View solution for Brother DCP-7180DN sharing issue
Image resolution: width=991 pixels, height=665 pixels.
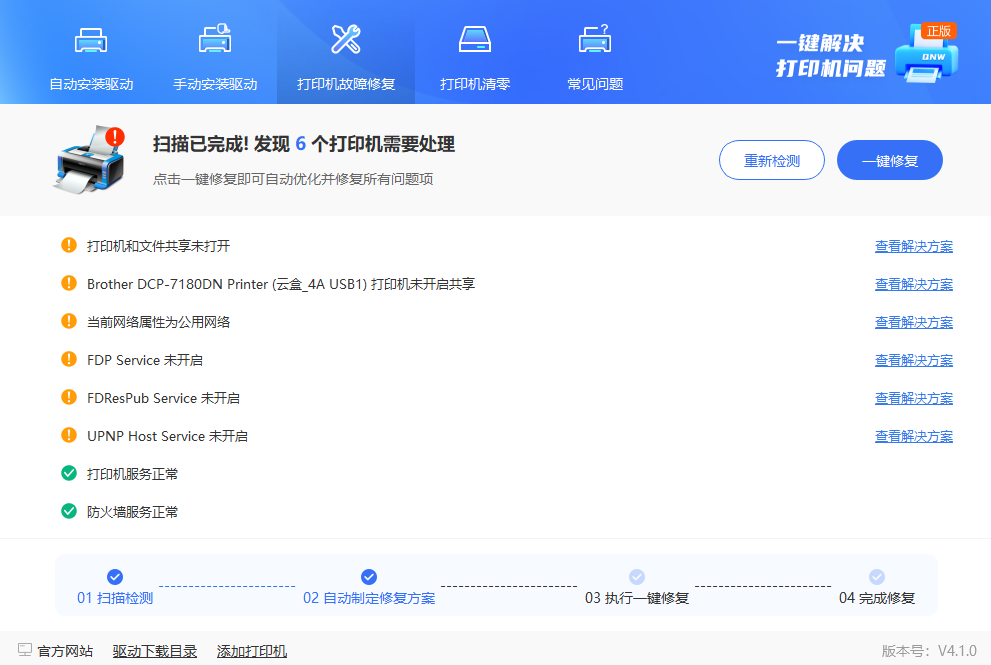tap(913, 284)
